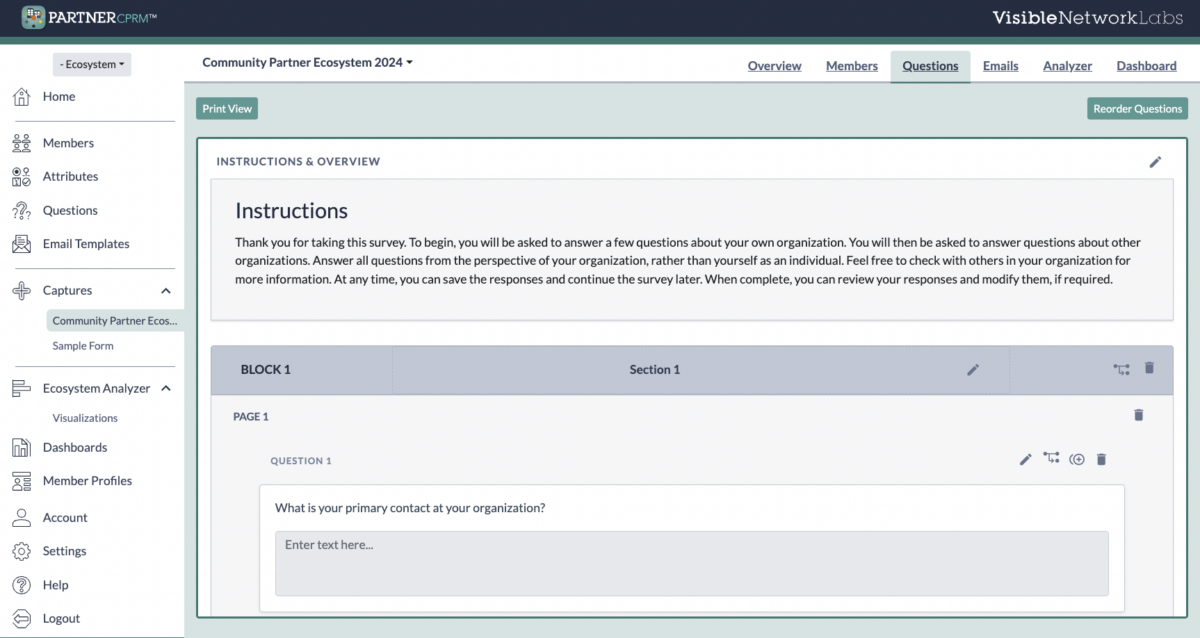Click the Member Profiles icon in sidebar
The image size is (1200, 638).
click(21, 481)
